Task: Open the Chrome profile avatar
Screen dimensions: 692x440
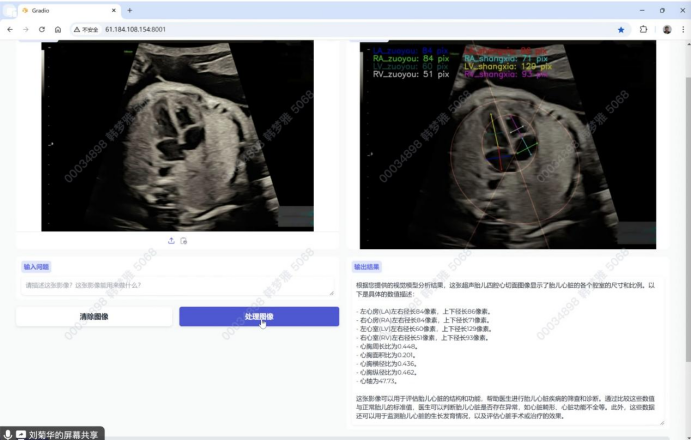Action: pyautogui.click(x=666, y=30)
